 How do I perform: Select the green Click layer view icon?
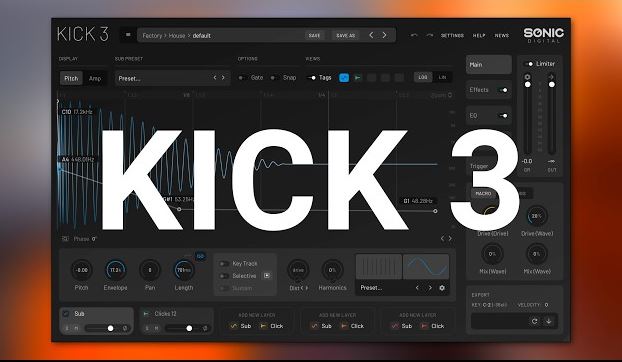coord(358,78)
